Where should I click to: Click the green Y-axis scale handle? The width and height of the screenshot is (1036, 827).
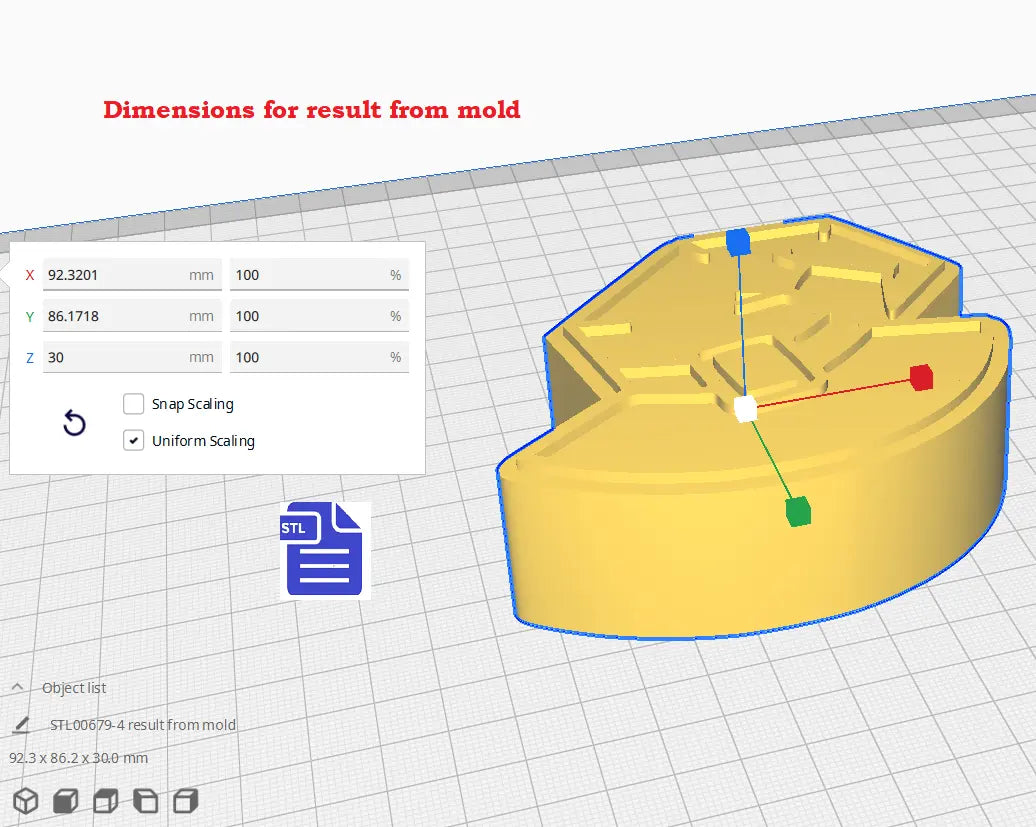[797, 511]
